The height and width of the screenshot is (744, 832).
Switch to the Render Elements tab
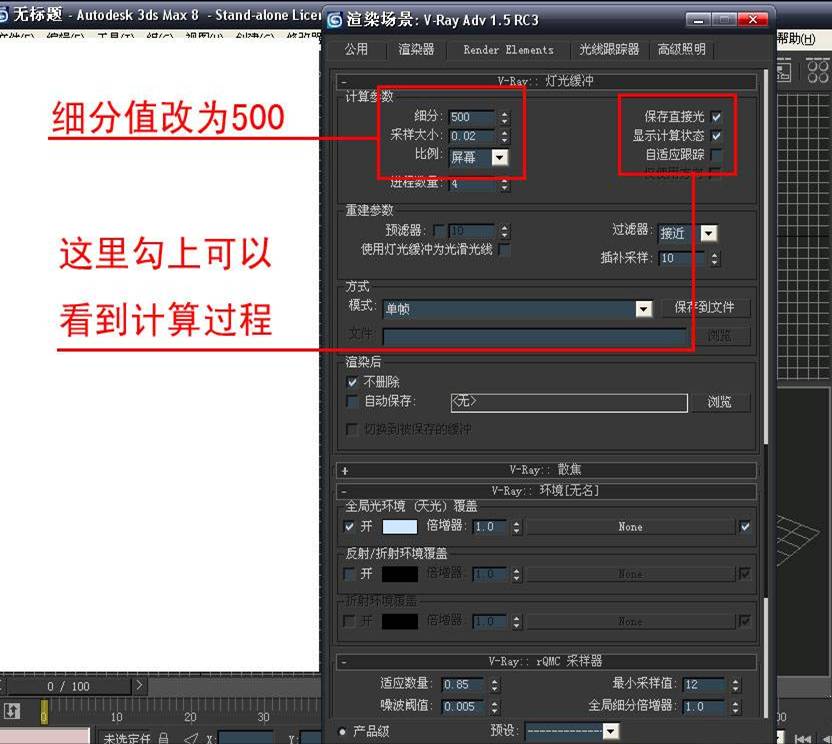(x=509, y=49)
